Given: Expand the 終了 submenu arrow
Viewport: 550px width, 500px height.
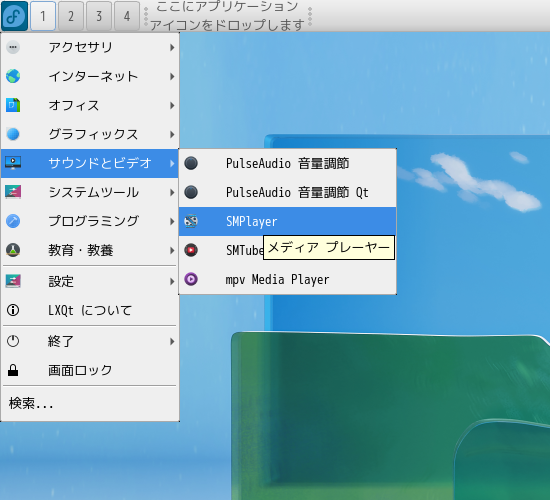Looking at the screenshot, I should [x=172, y=341].
